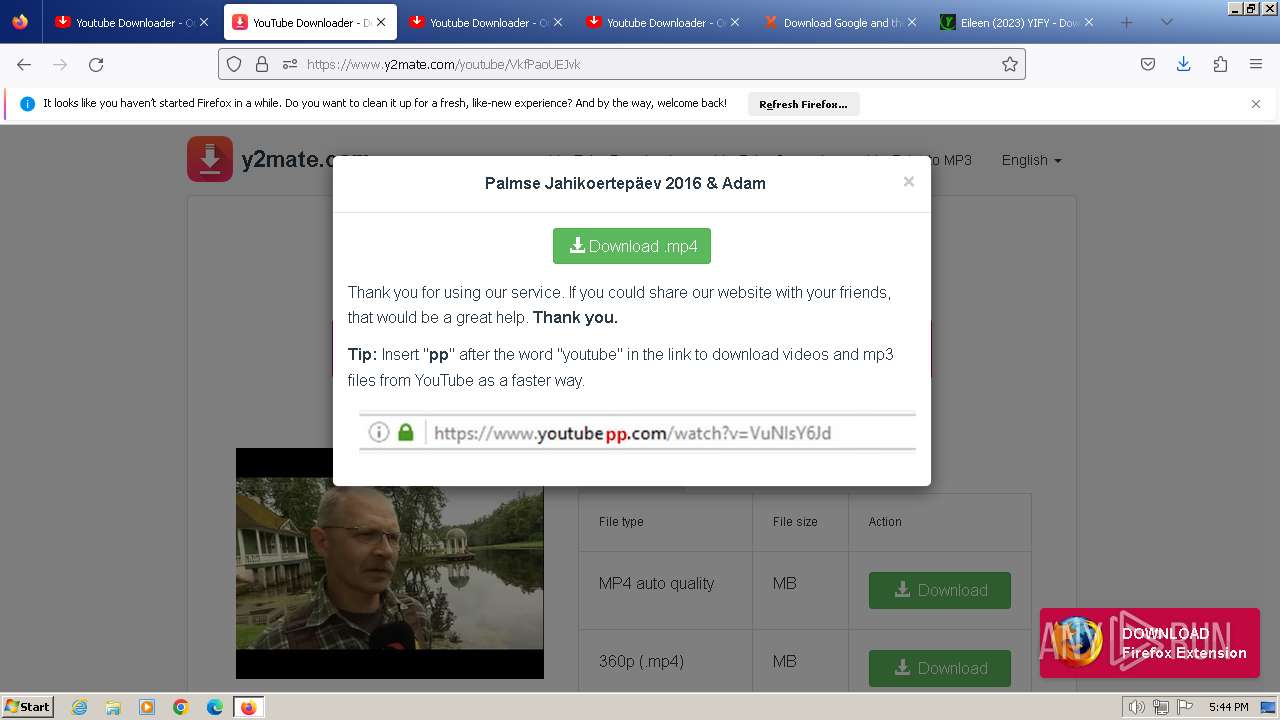The height and width of the screenshot is (720, 1280).
Task: Open the Action Center flag icon
Action: tap(1185, 707)
